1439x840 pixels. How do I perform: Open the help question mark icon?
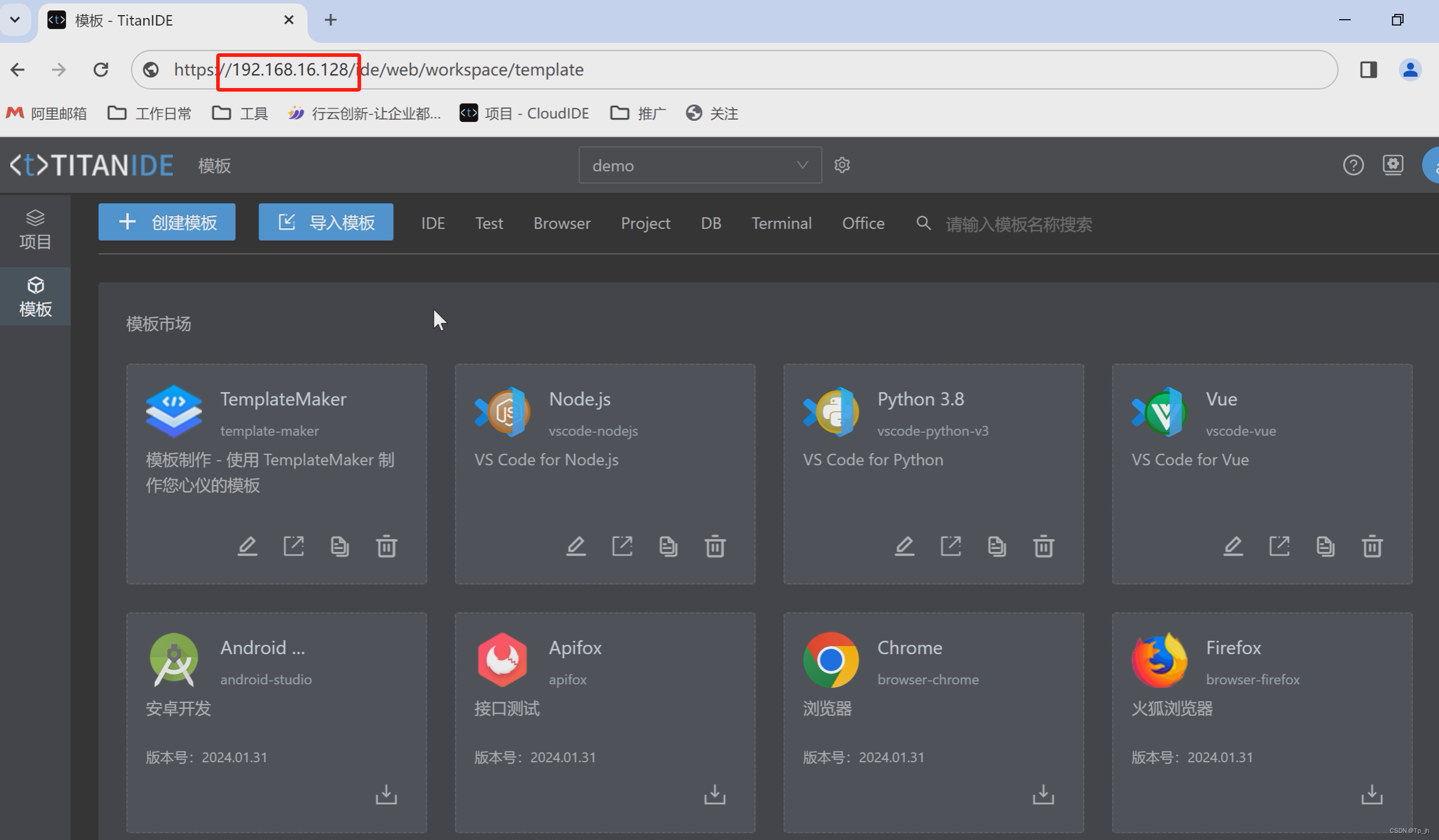[1353, 165]
